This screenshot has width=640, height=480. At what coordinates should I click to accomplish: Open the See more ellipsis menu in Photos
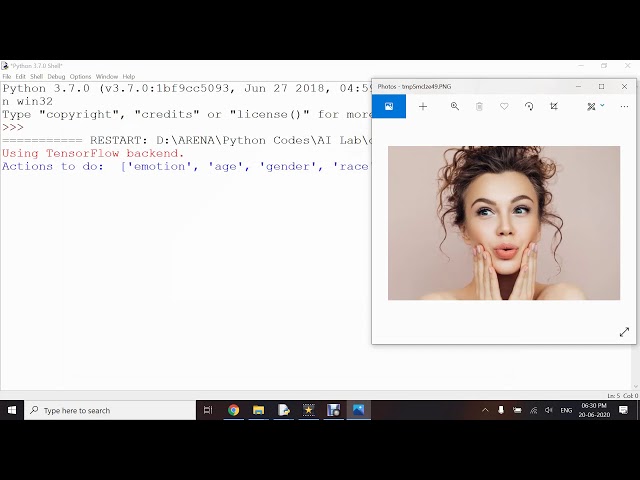coord(624,107)
